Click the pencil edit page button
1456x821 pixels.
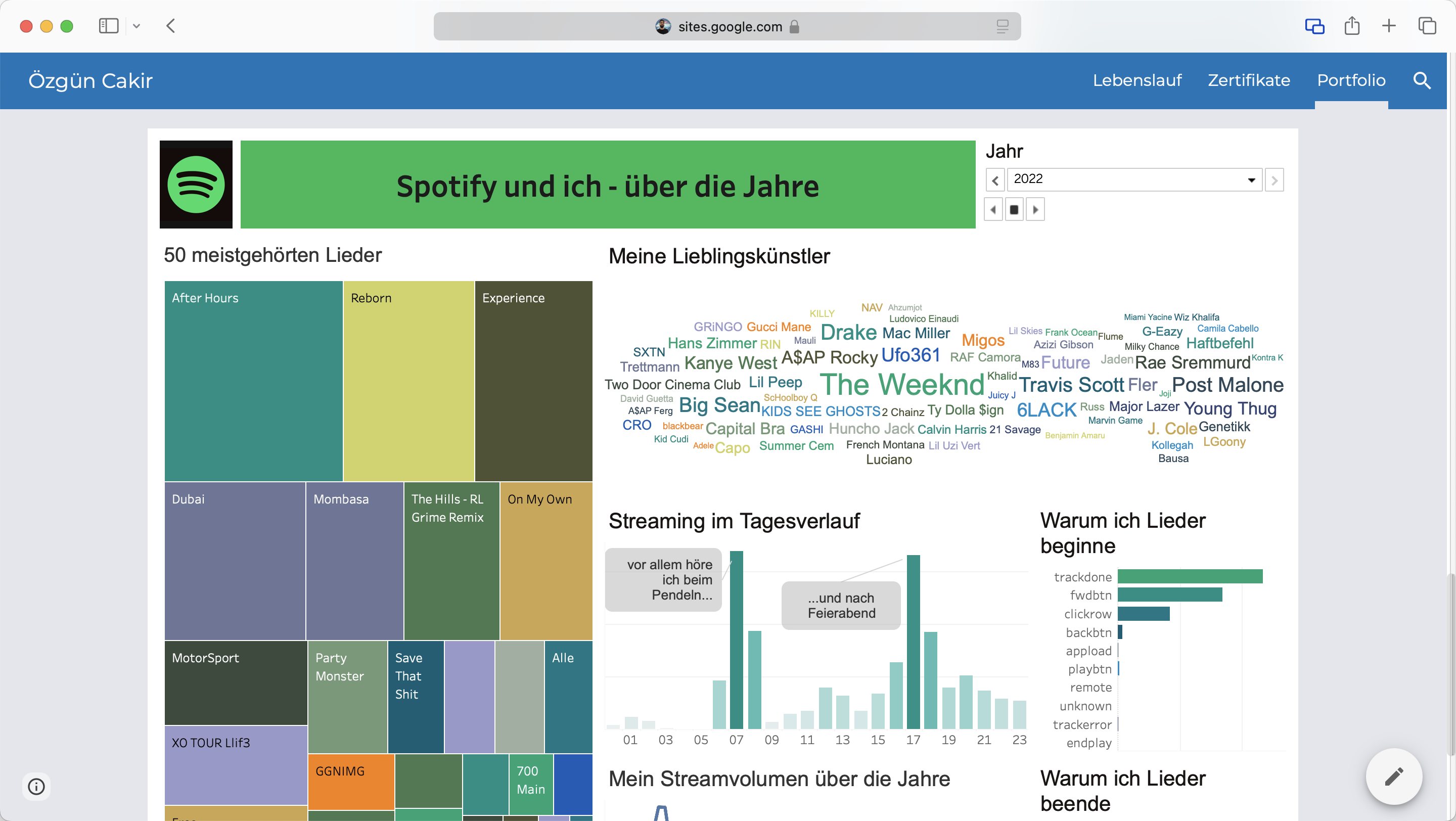point(1394,776)
